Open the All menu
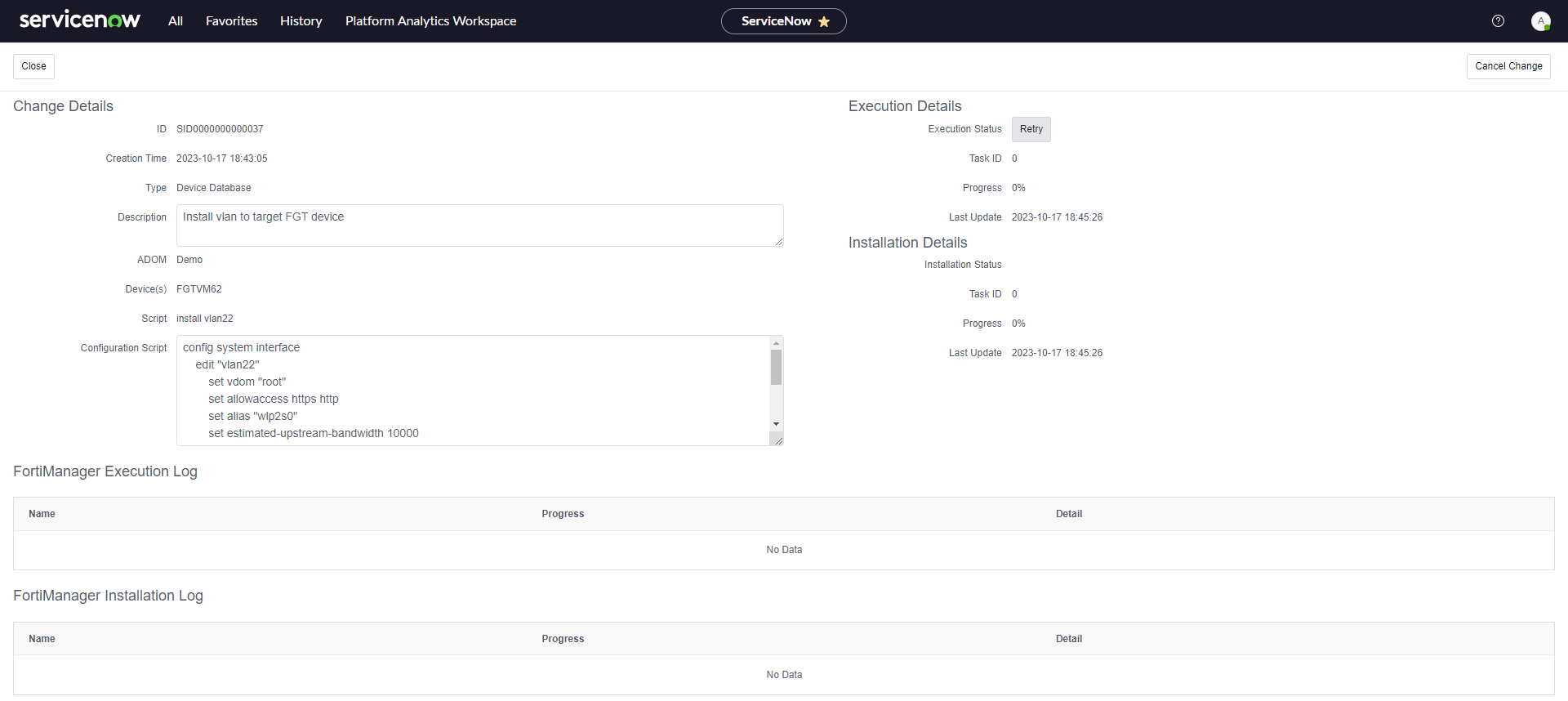This screenshot has width=1568, height=701. click(176, 21)
